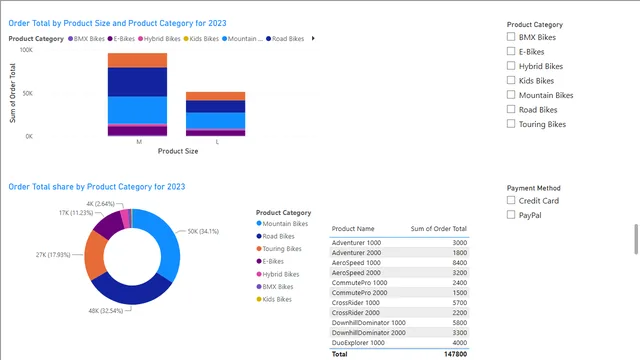Click the 27K (17.93%) data label

tap(53, 255)
